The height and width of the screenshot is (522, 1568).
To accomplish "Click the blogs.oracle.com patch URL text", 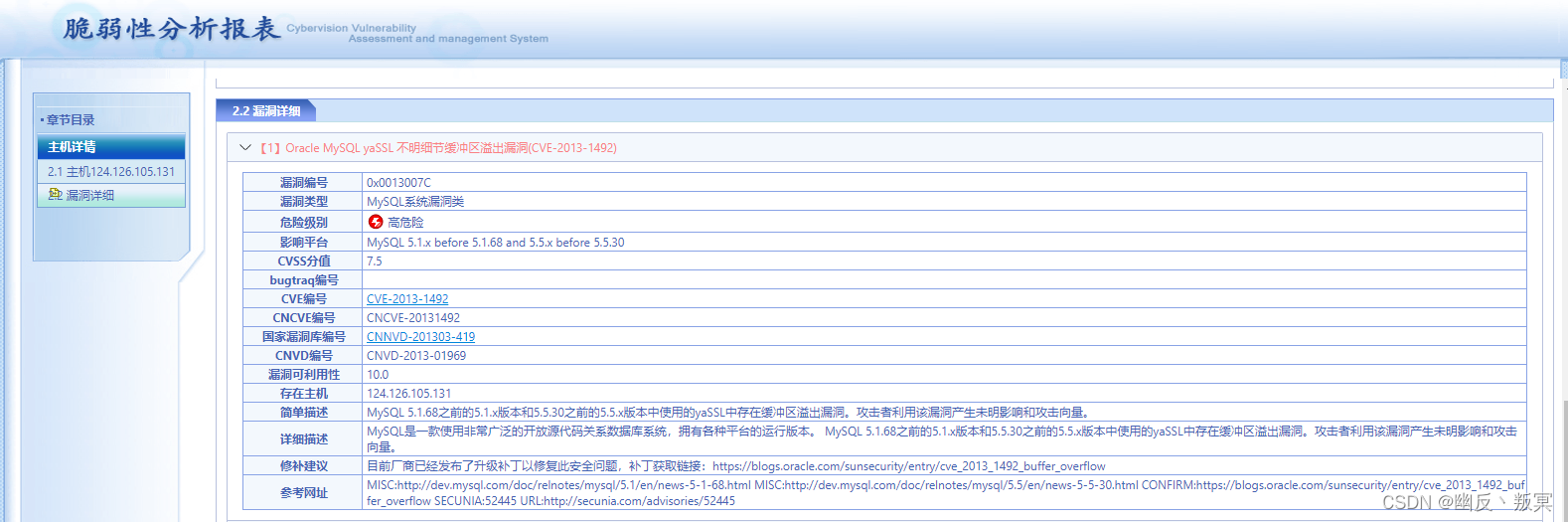I will coord(908,466).
